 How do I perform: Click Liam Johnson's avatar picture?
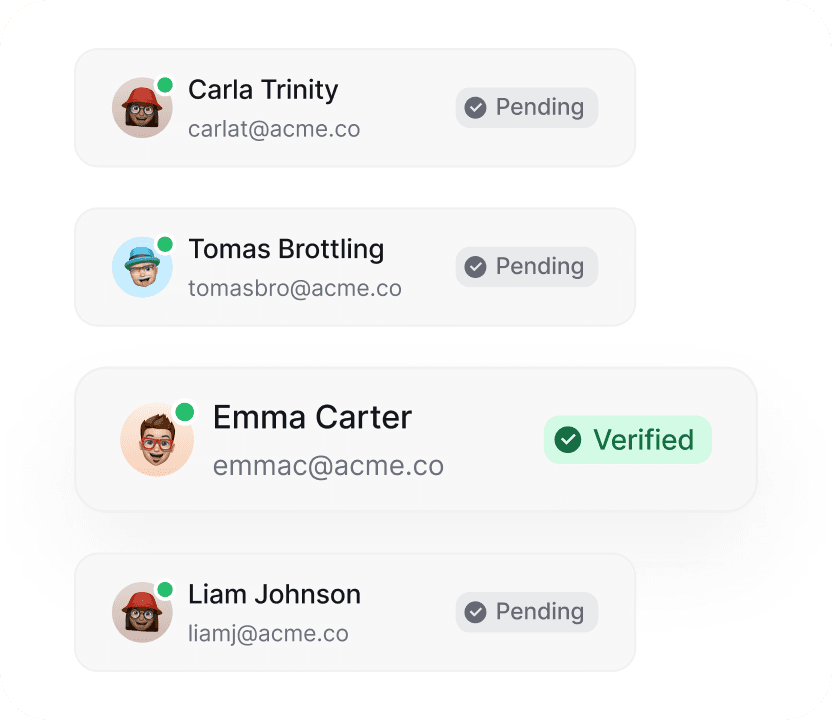tap(142, 612)
